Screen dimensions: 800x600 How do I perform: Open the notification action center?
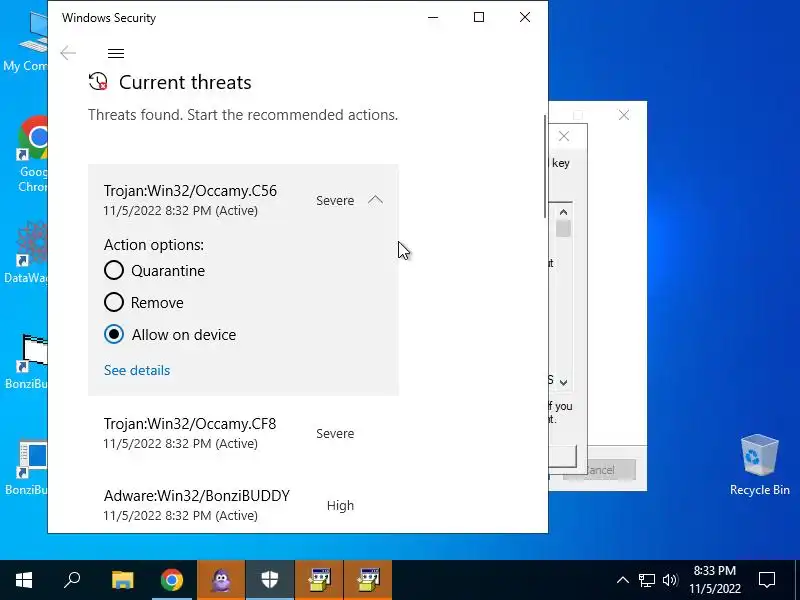767,580
